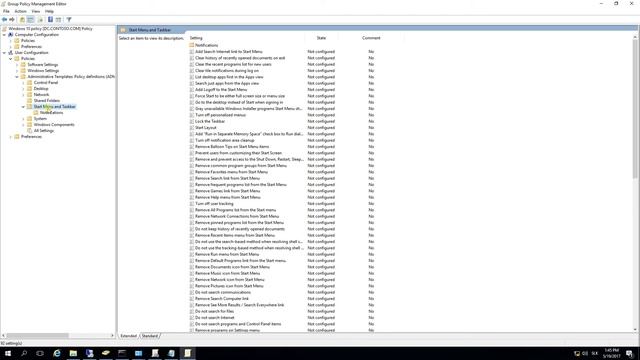
Task: Select Preferences under User Configuration
Action: coord(31,137)
